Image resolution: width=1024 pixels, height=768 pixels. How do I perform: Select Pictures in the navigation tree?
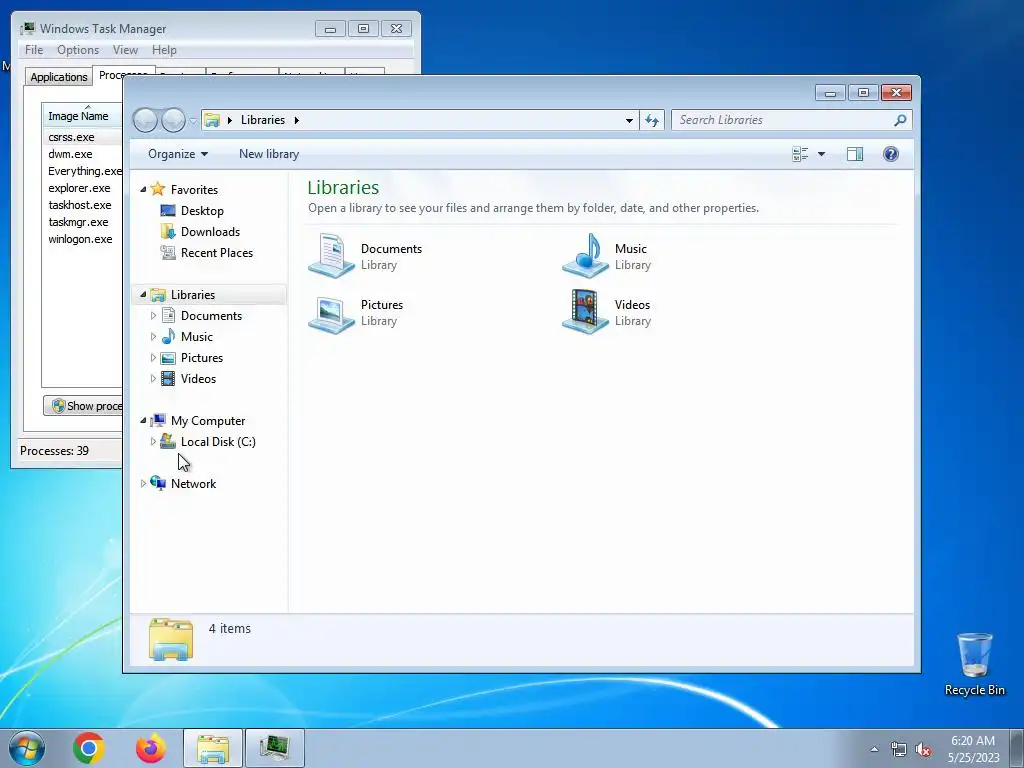(x=202, y=358)
